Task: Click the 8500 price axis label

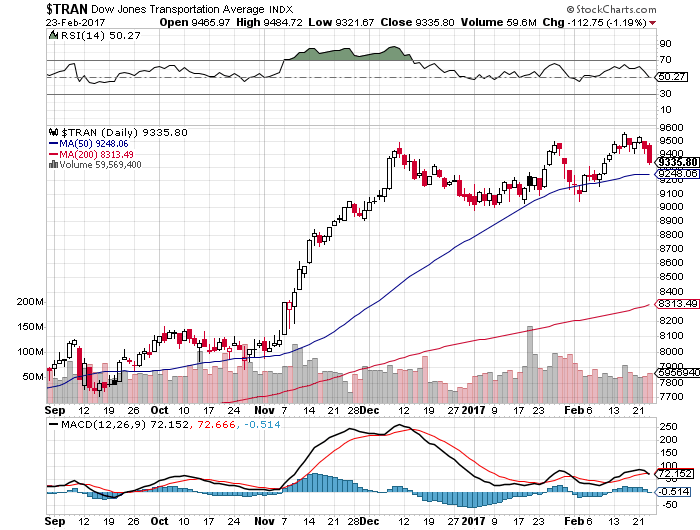Action: click(x=671, y=277)
